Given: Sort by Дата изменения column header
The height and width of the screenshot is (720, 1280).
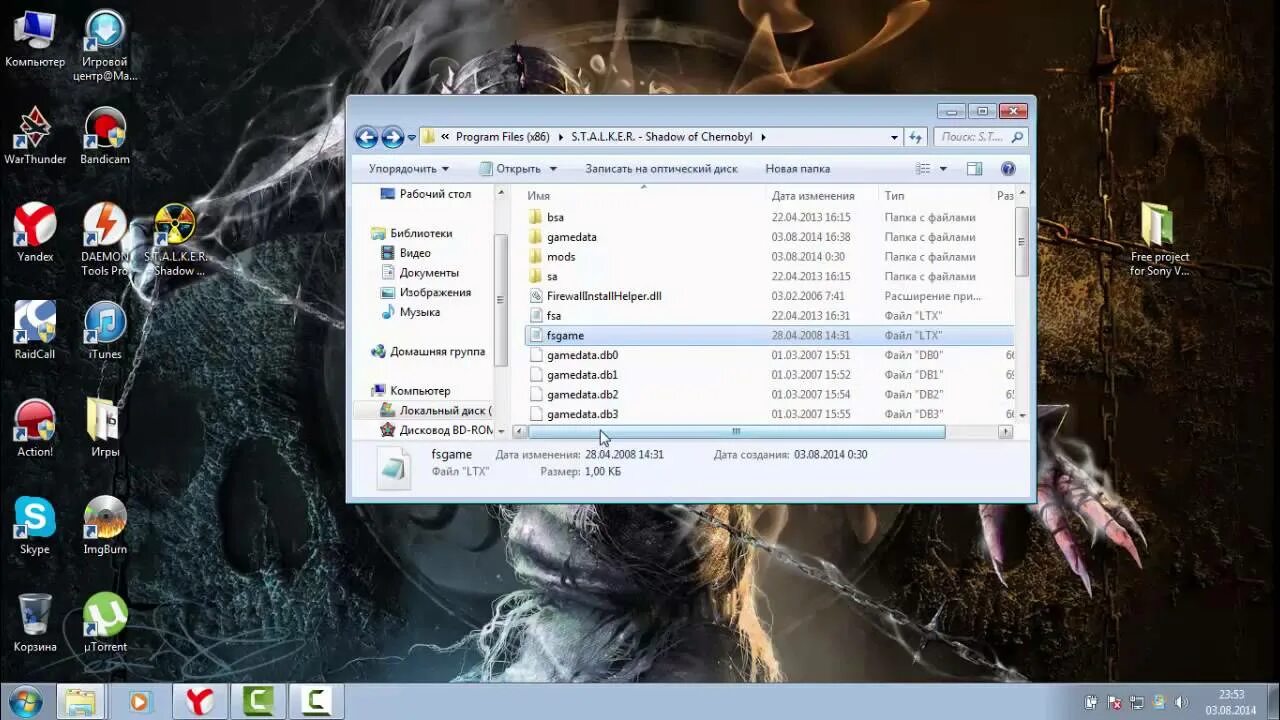Looking at the screenshot, I should (822, 196).
